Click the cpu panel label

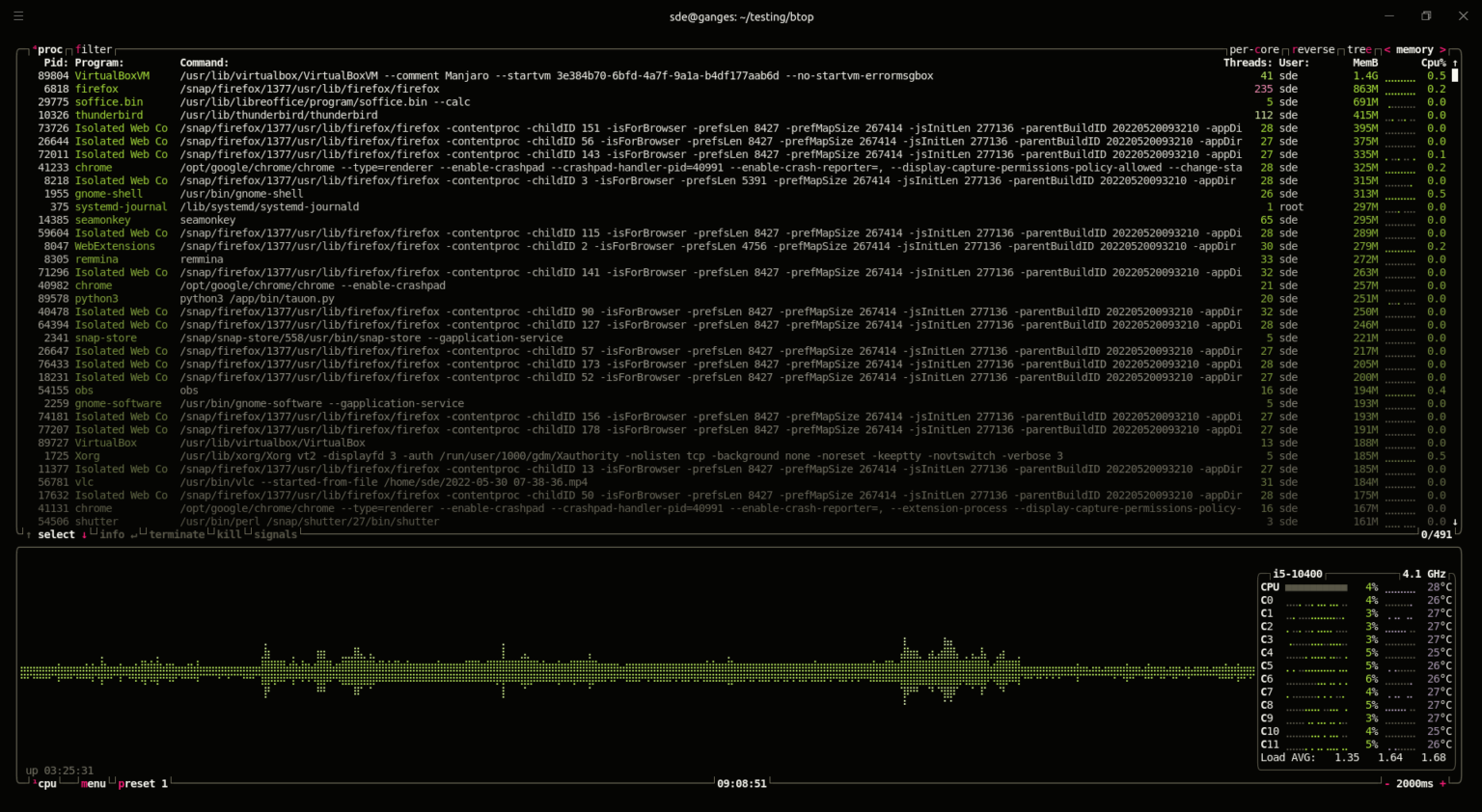pos(45,783)
